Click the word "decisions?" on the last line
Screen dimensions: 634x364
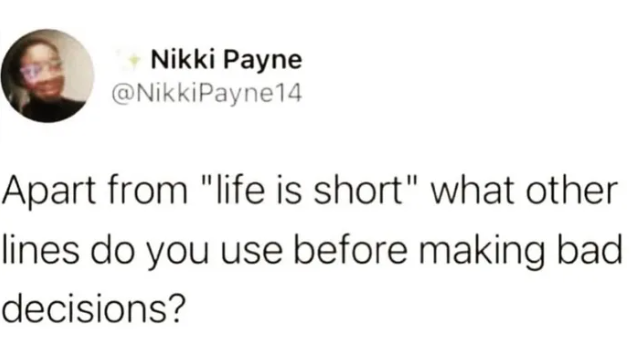(93, 308)
